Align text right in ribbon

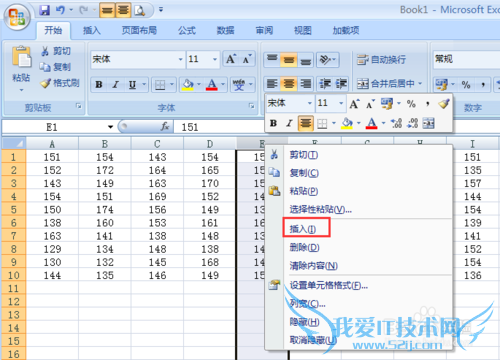[305, 84]
